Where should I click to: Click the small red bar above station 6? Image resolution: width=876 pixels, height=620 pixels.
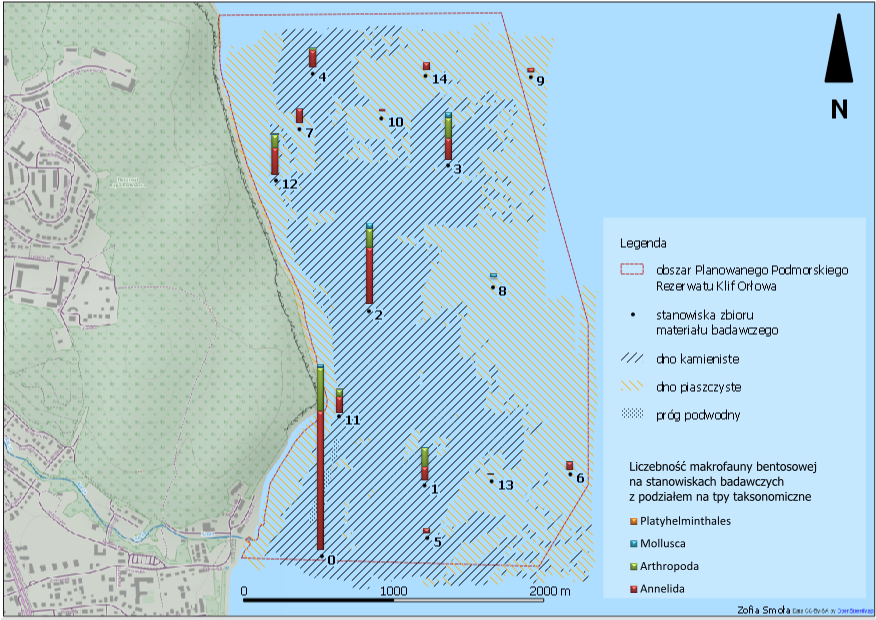569,465
